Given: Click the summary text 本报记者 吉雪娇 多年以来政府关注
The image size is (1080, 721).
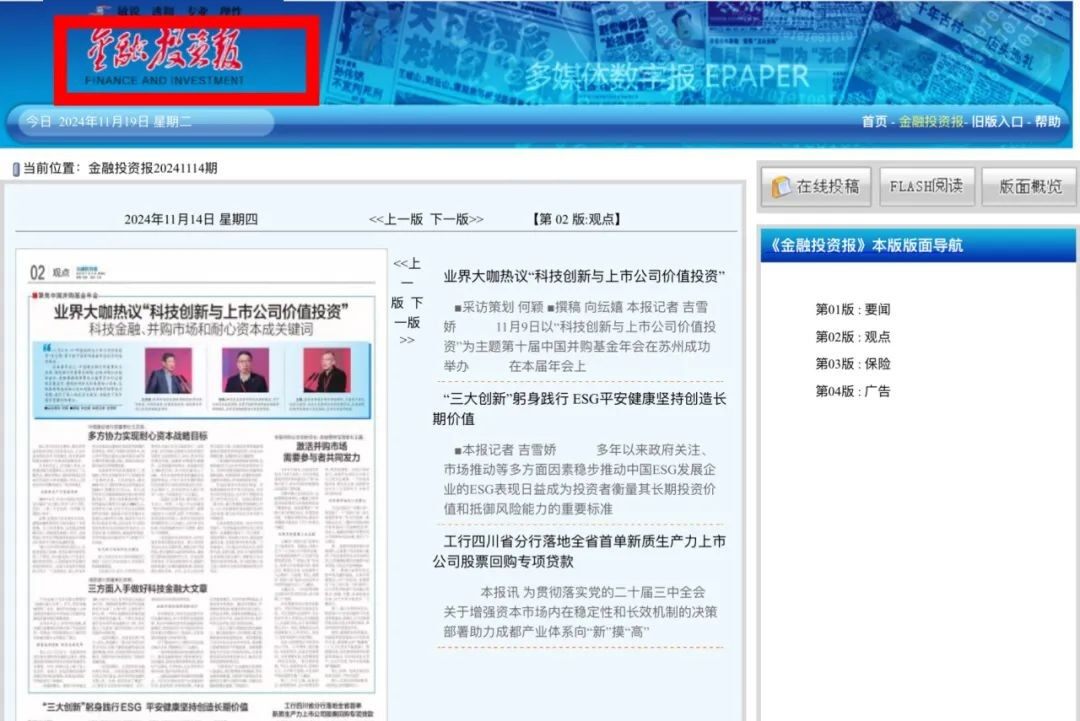Looking at the screenshot, I should [581, 479].
